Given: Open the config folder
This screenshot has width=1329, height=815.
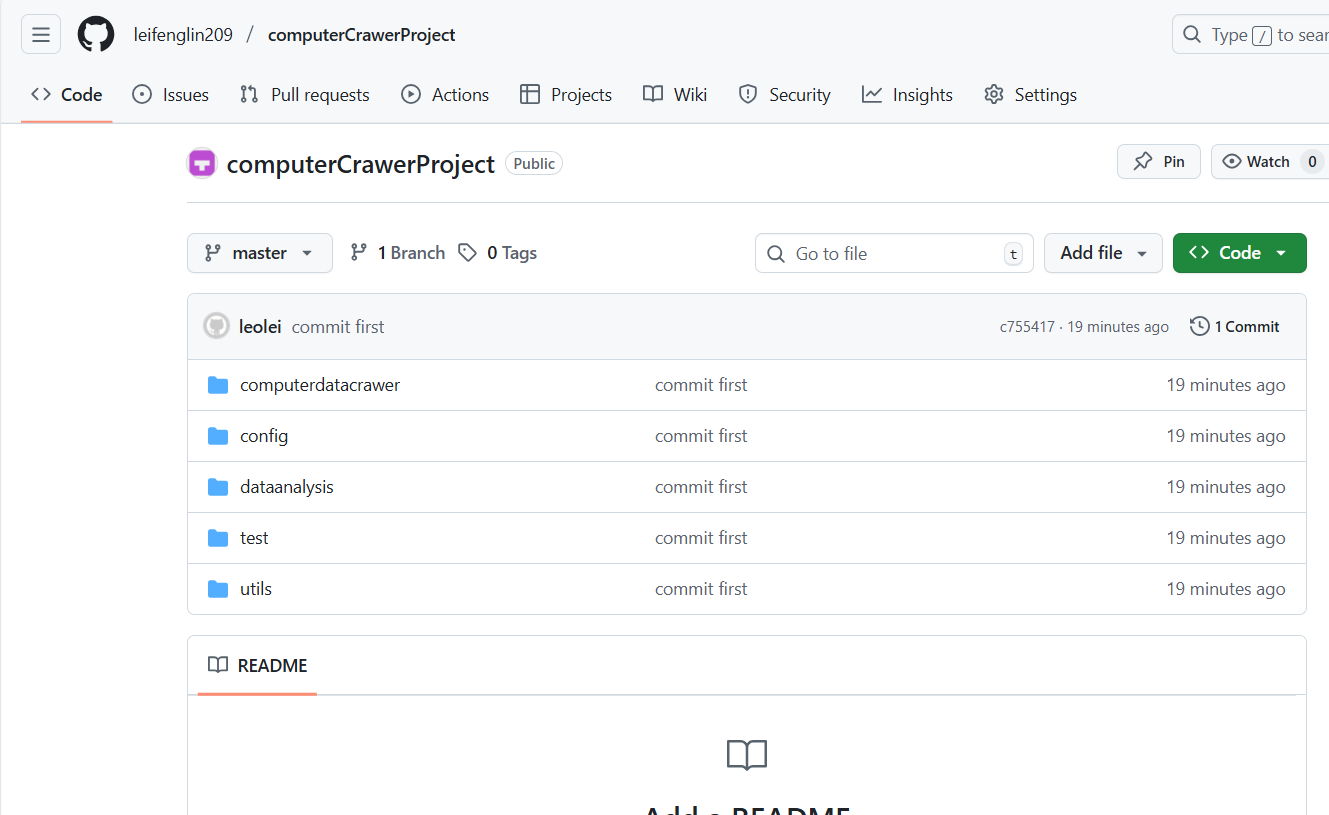Looking at the screenshot, I should 264,436.
